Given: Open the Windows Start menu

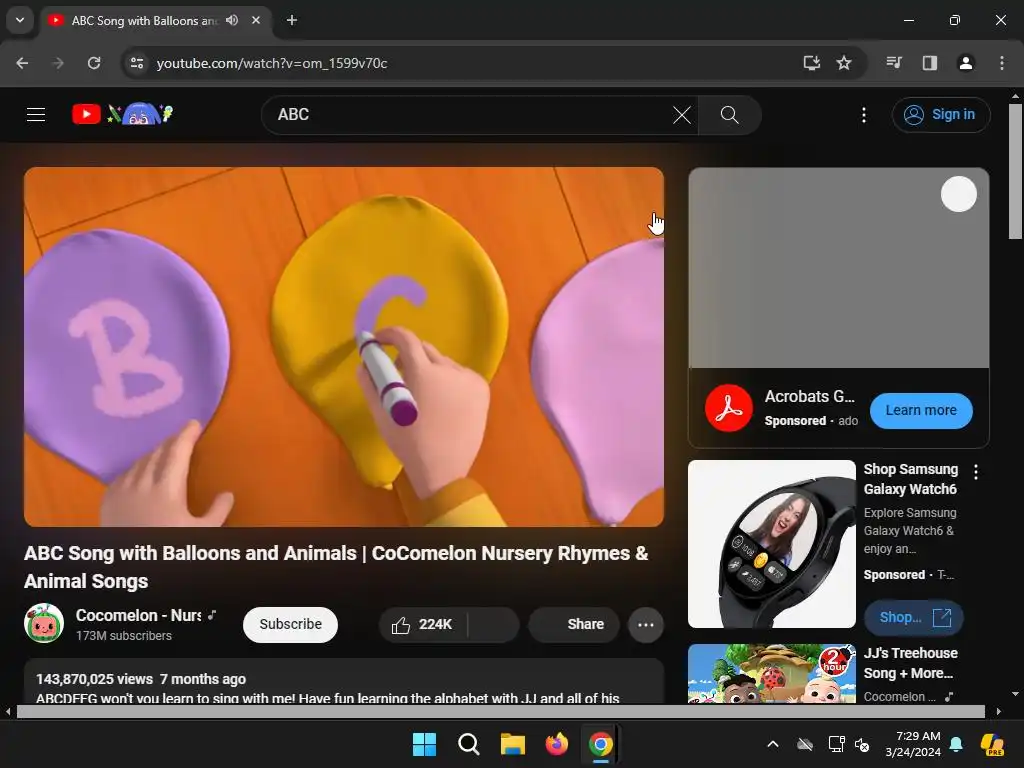Looking at the screenshot, I should (x=424, y=744).
